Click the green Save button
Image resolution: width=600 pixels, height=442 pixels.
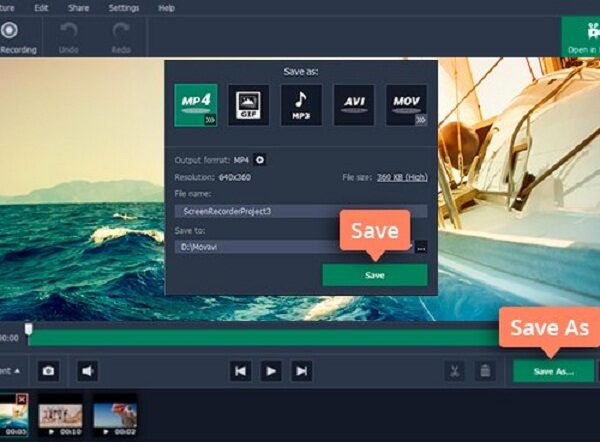374,275
